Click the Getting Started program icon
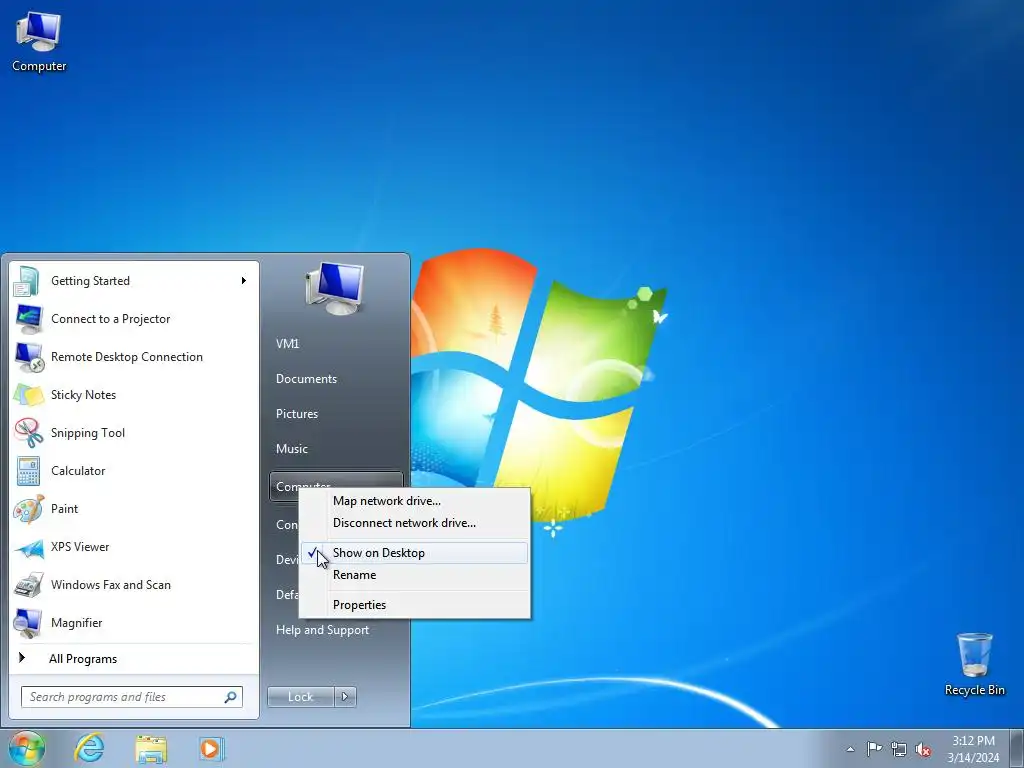This screenshot has width=1024, height=768. [27, 281]
